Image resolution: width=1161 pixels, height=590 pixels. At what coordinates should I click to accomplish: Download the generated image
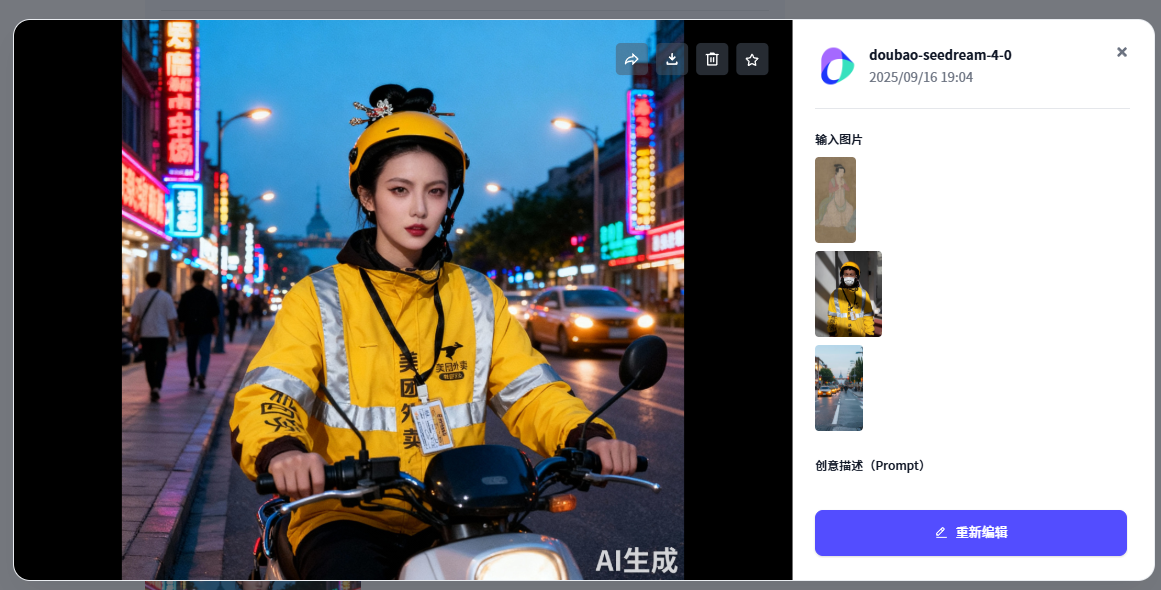coord(672,59)
